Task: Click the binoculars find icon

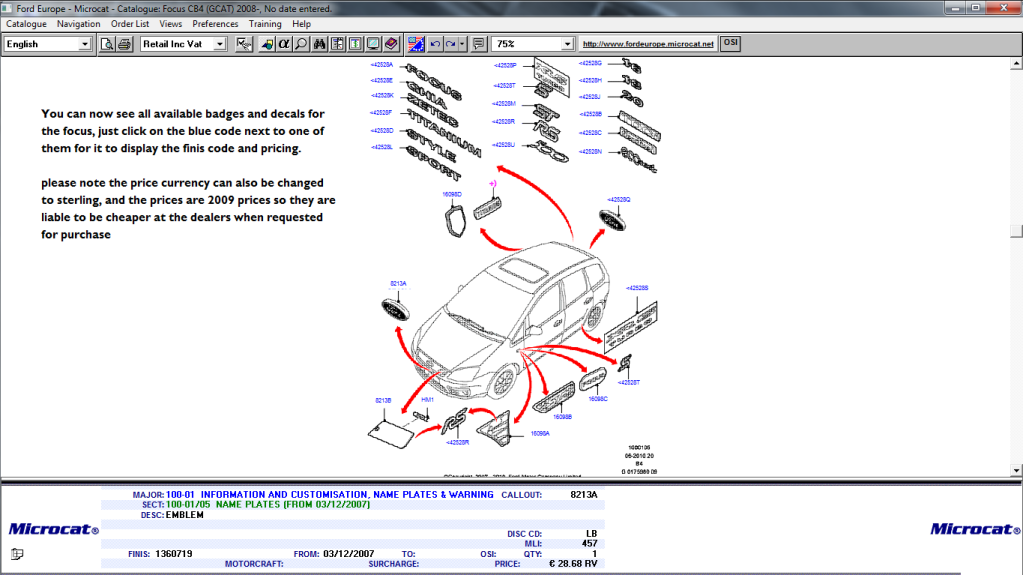Action: (x=320, y=44)
